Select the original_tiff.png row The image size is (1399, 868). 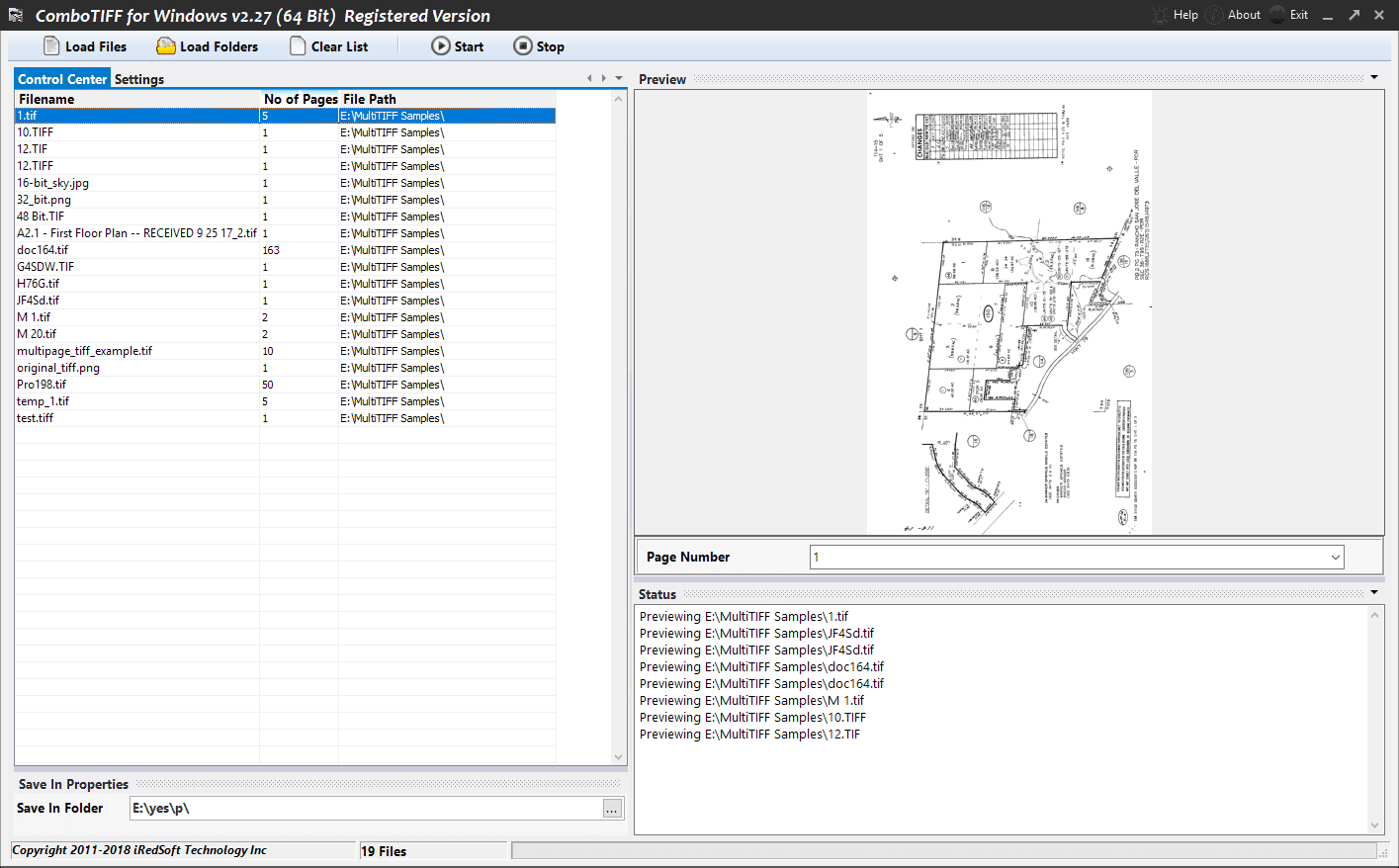[285, 368]
